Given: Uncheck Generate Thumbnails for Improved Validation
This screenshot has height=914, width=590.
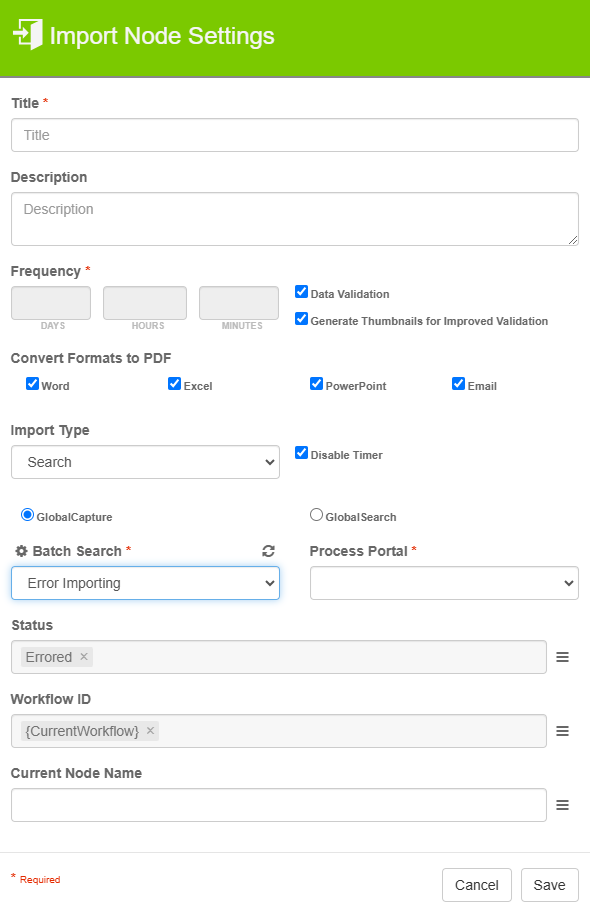Looking at the screenshot, I should [301, 320].
